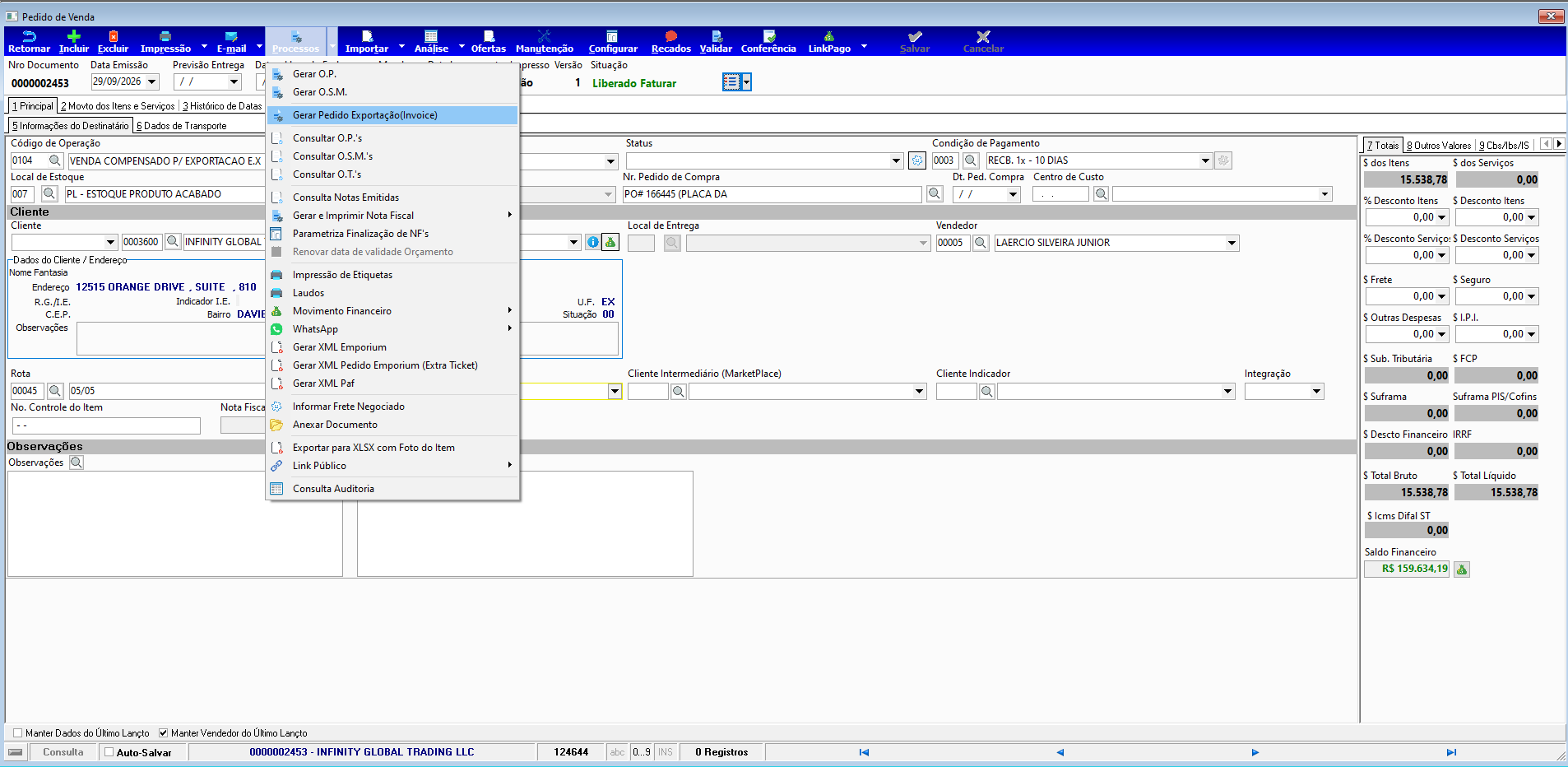Open the WhatsApp submenu entry
This screenshot has width=1568, height=767.
392,329
